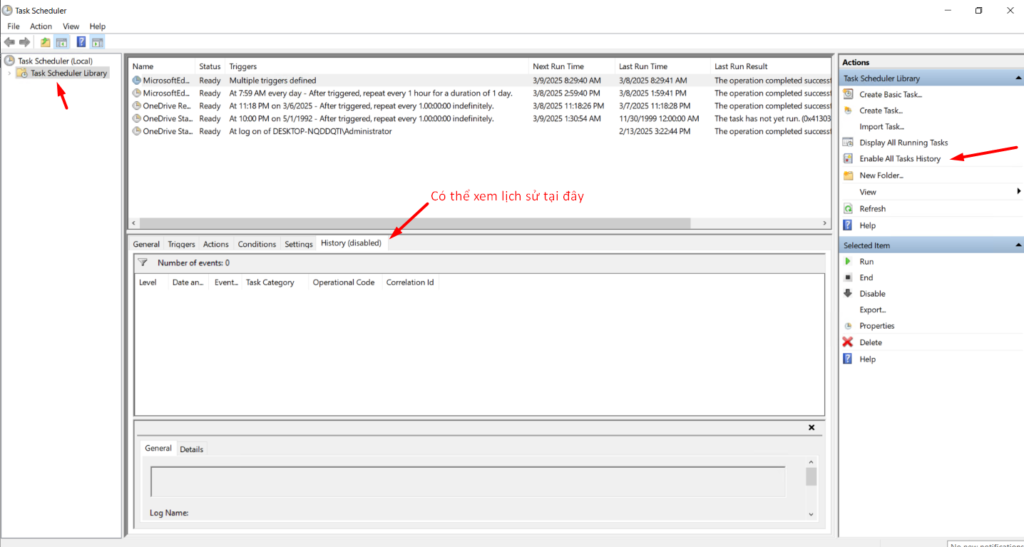Open the View menu in menu bar
This screenshot has width=1024, height=547.
(71, 26)
